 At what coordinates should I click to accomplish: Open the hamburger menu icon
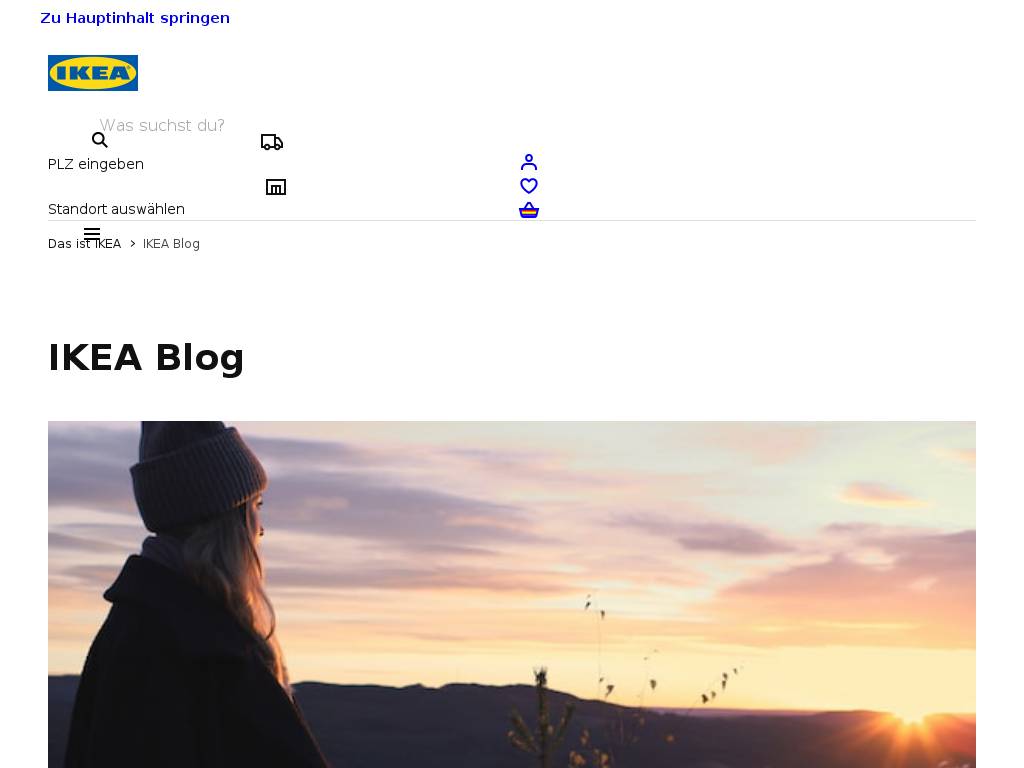92,233
